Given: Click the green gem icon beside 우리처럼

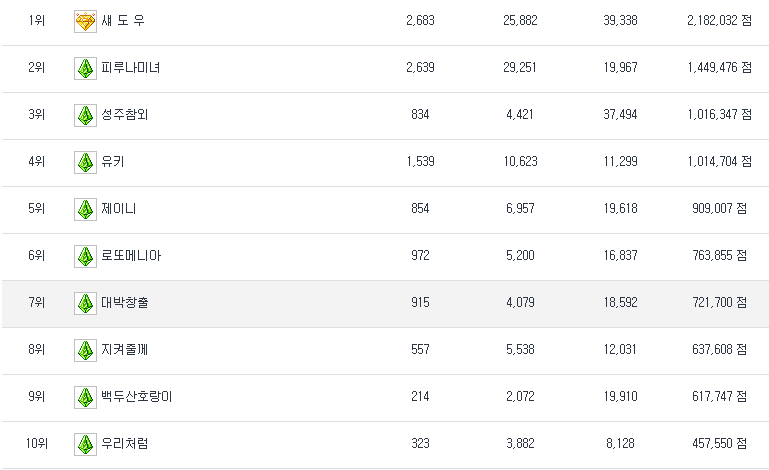Looking at the screenshot, I should pos(85,444).
